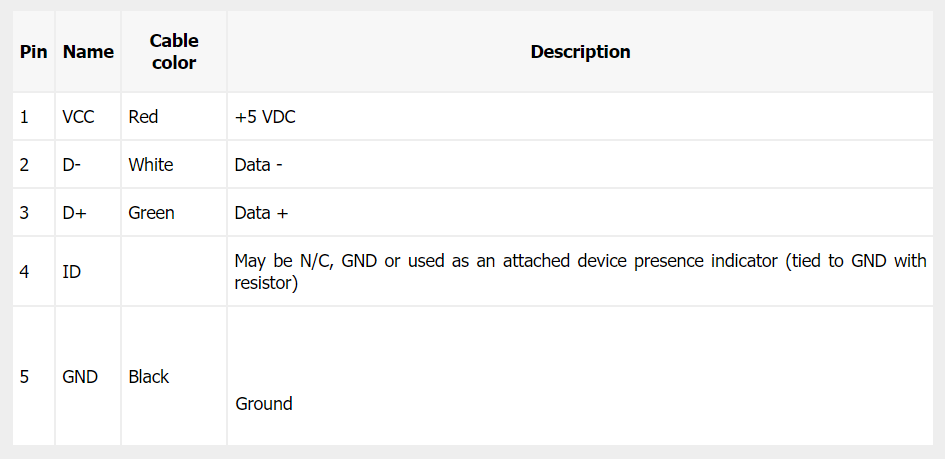
Task: Click the +5 VDC description text
Action: [x=265, y=117]
